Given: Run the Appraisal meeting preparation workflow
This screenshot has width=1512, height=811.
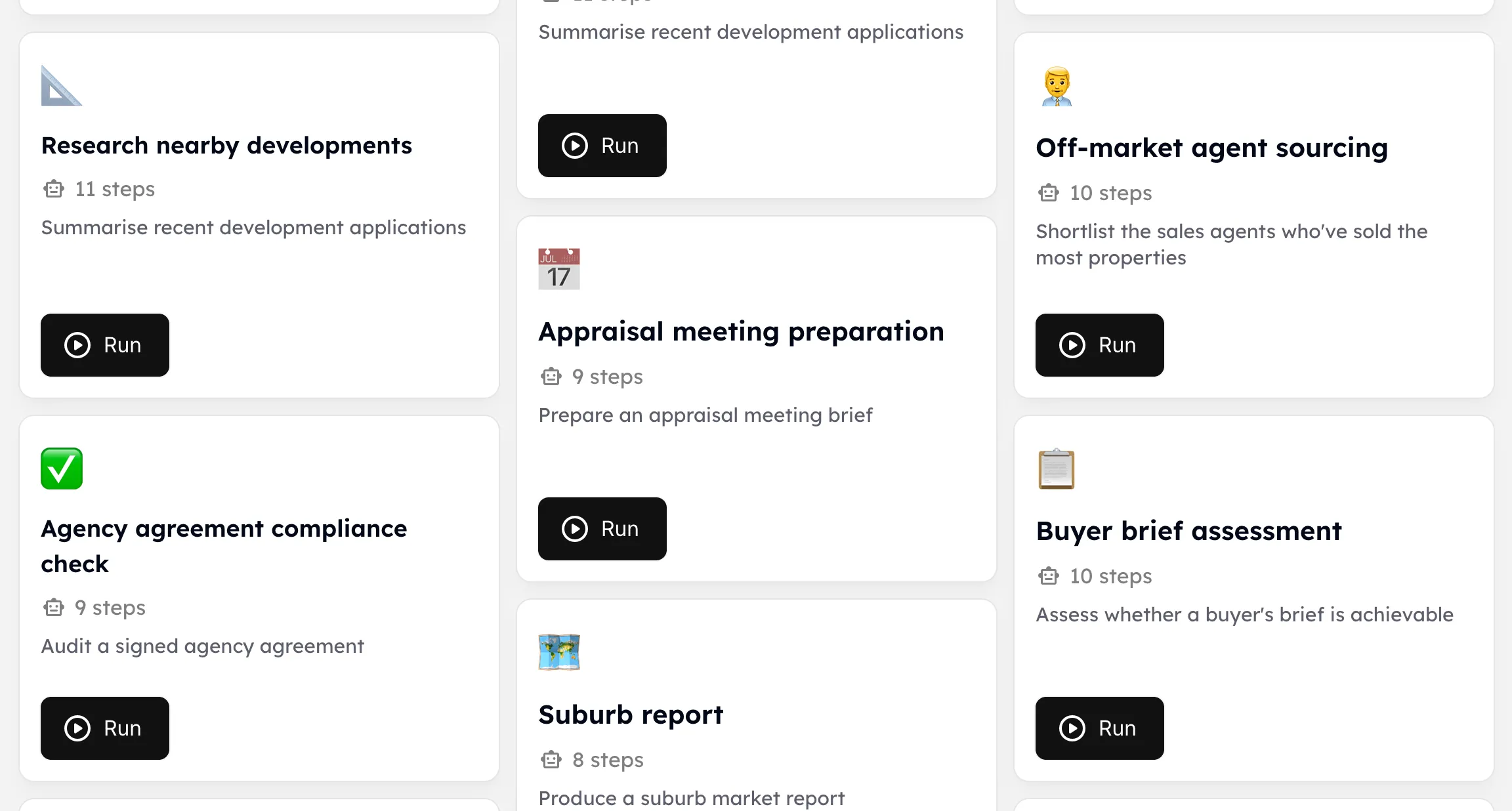Looking at the screenshot, I should [602, 529].
